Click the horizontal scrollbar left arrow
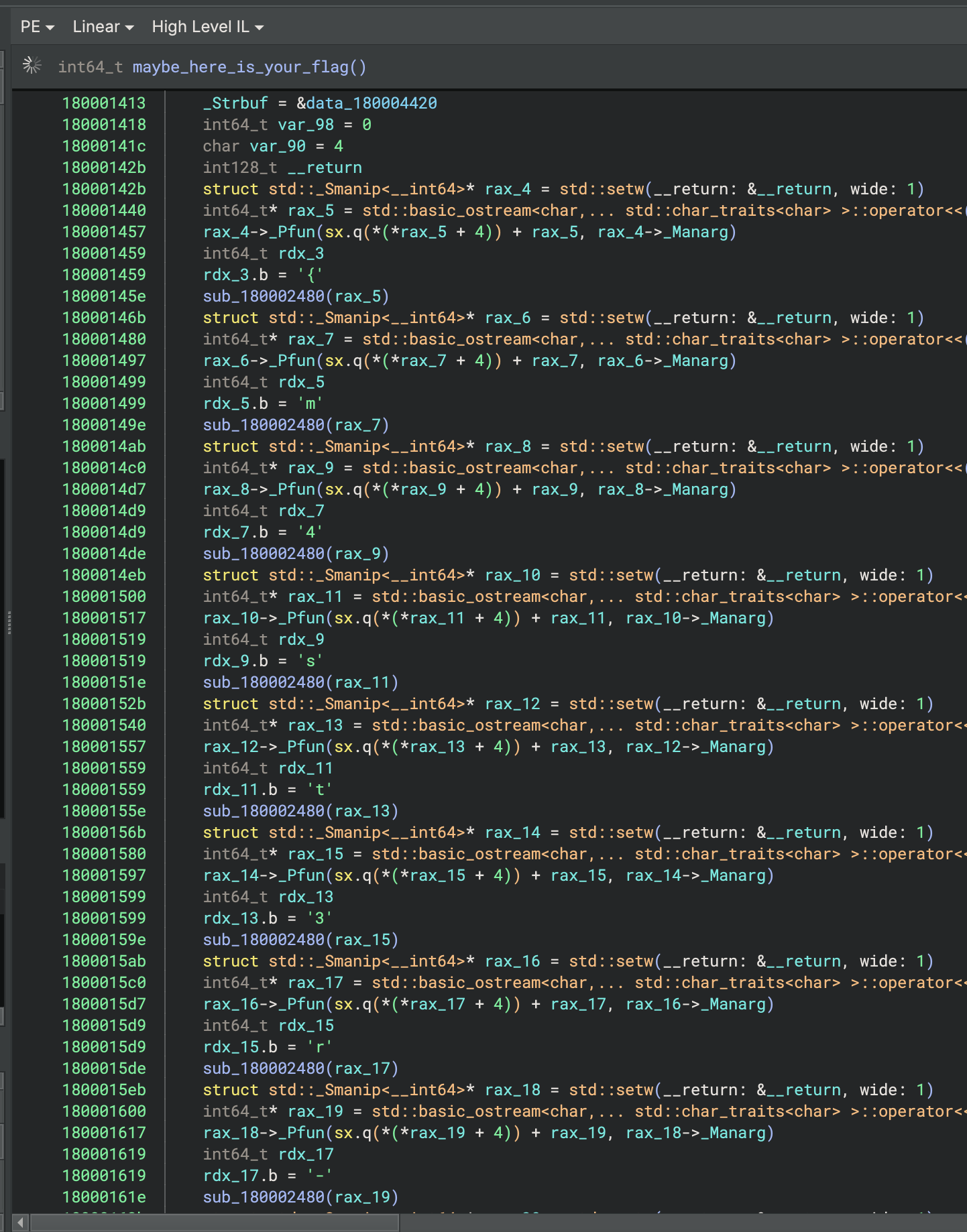 pos(20,1223)
